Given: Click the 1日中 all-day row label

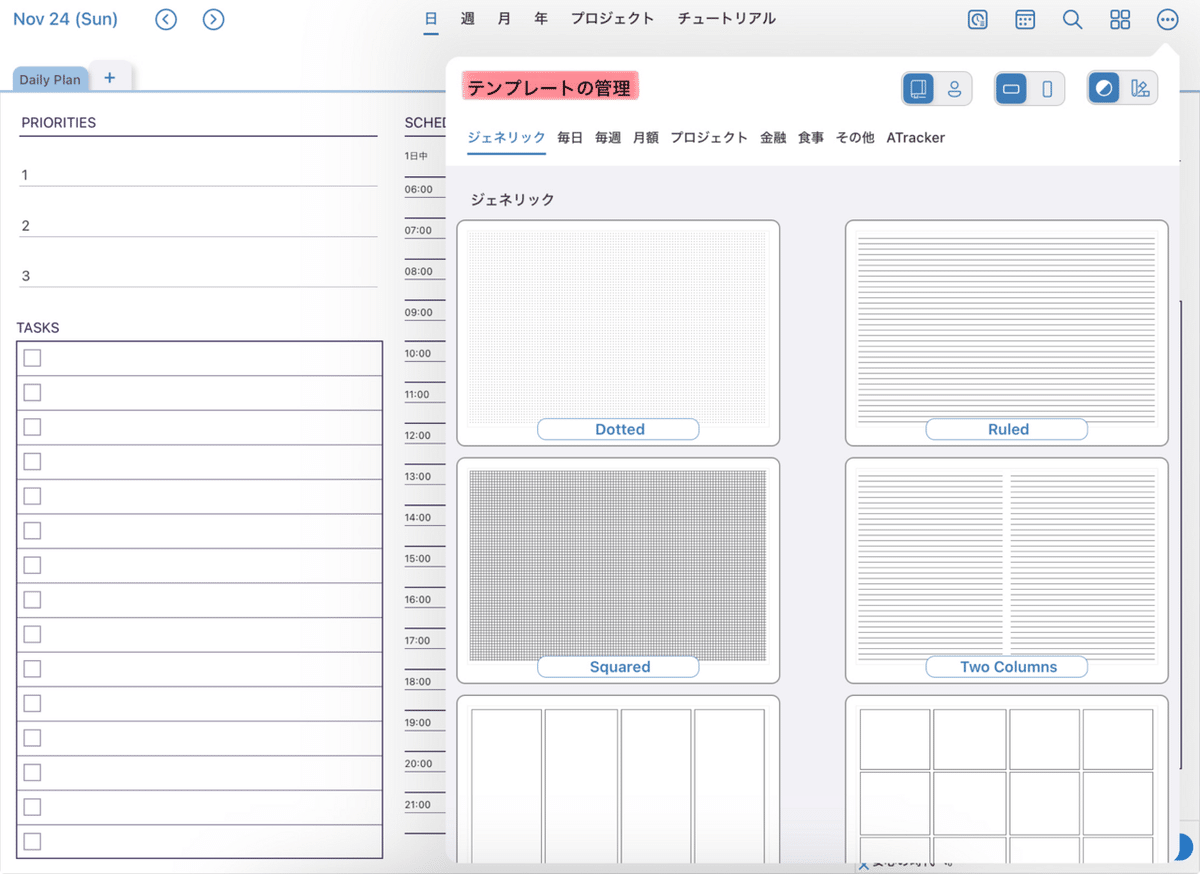Looking at the screenshot, I should pyautogui.click(x=416, y=156).
